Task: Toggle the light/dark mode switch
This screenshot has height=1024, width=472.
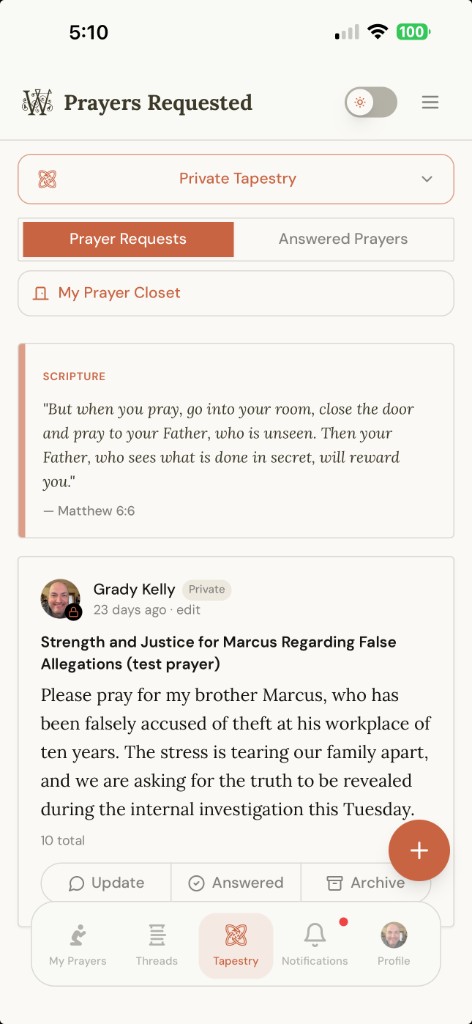Action: [371, 103]
